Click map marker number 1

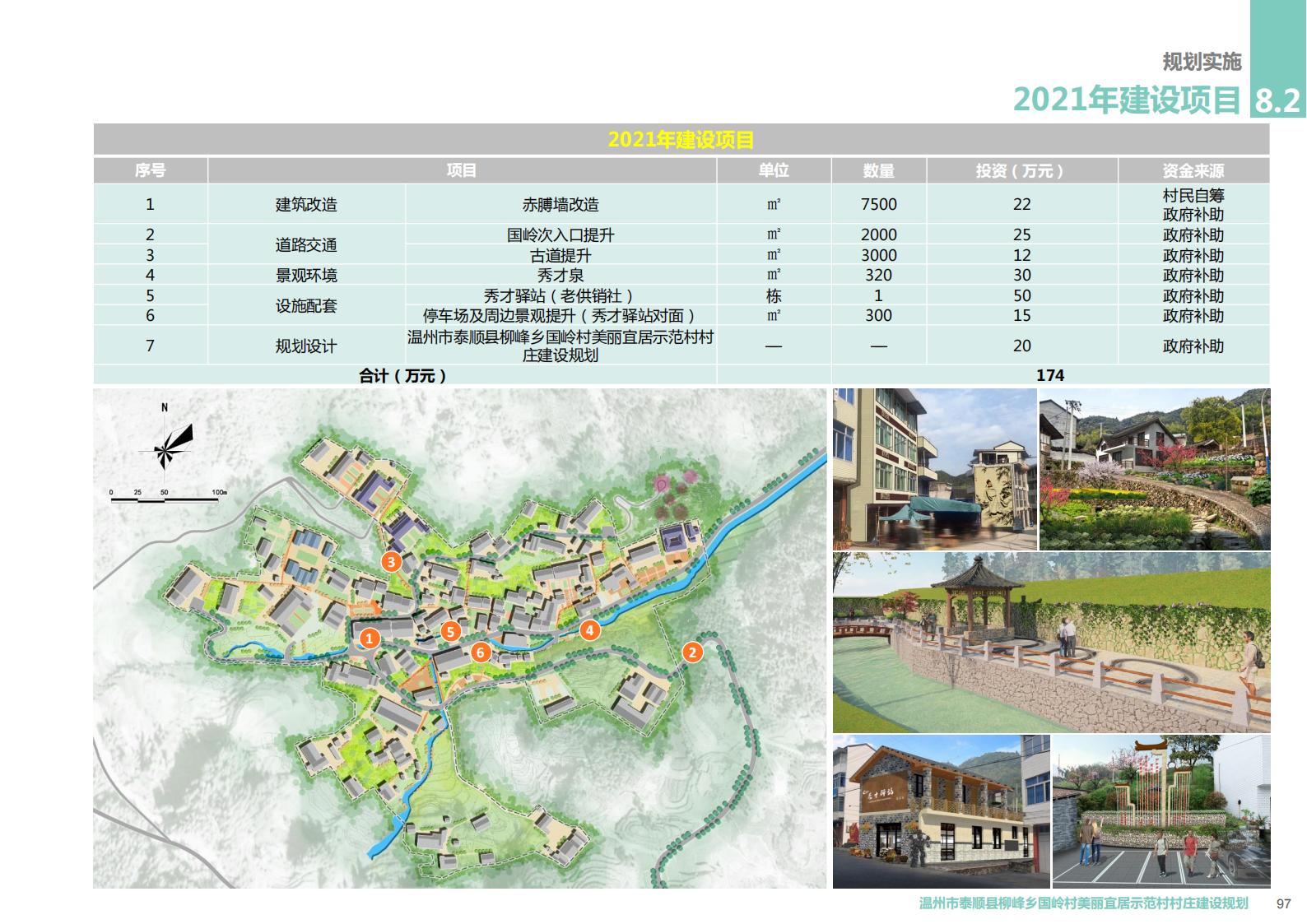tap(370, 638)
